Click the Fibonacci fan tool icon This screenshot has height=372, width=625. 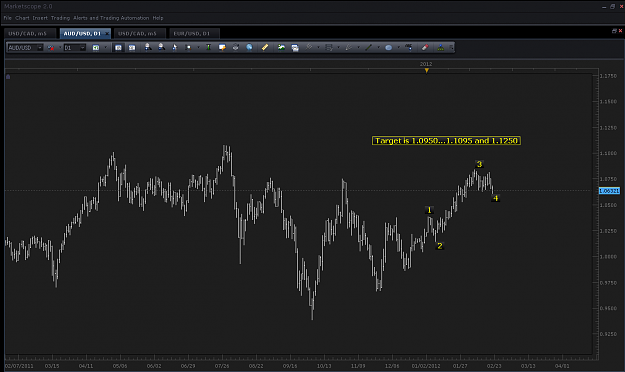point(348,47)
